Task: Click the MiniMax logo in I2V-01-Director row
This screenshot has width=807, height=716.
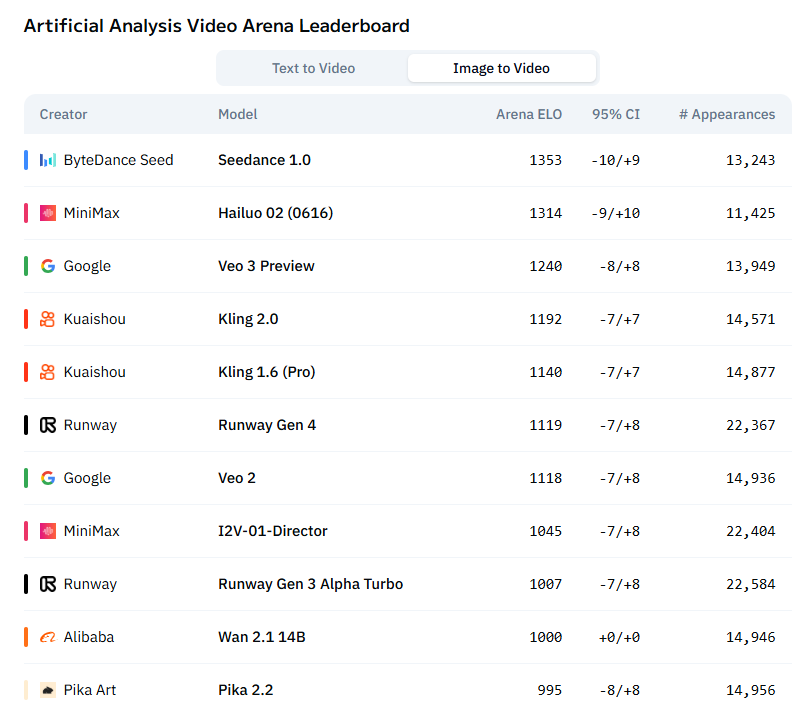Action: click(48, 531)
